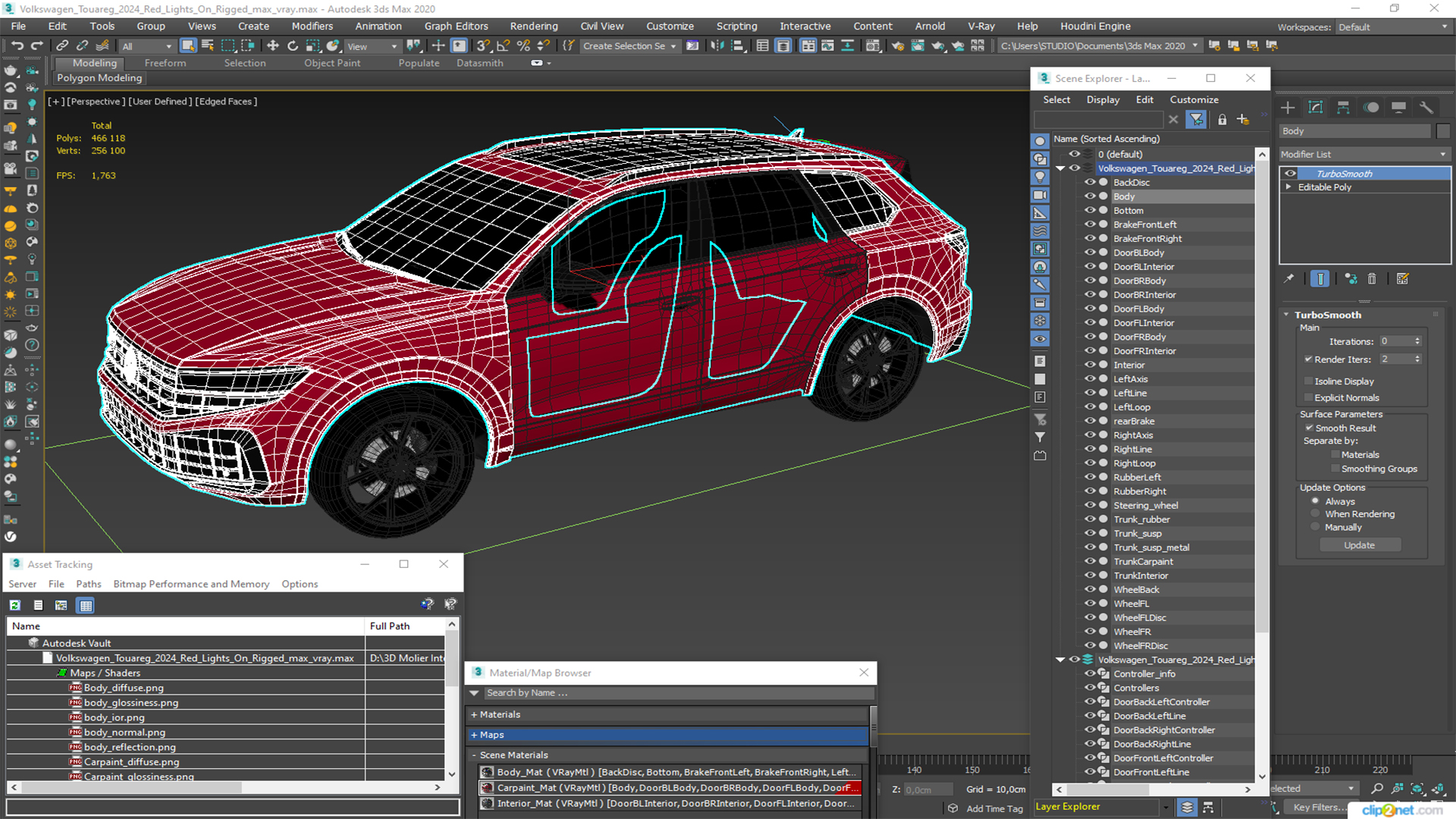This screenshot has width=1456, height=819.
Task: Click the Mirror tool icon
Action: (x=717, y=46)
